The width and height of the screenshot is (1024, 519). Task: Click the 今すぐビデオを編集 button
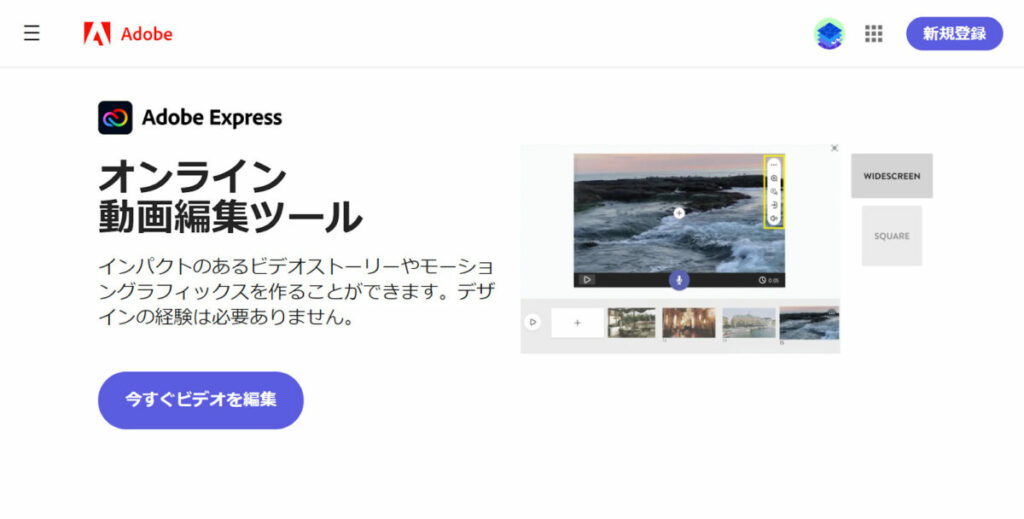(x=200, y=400)
